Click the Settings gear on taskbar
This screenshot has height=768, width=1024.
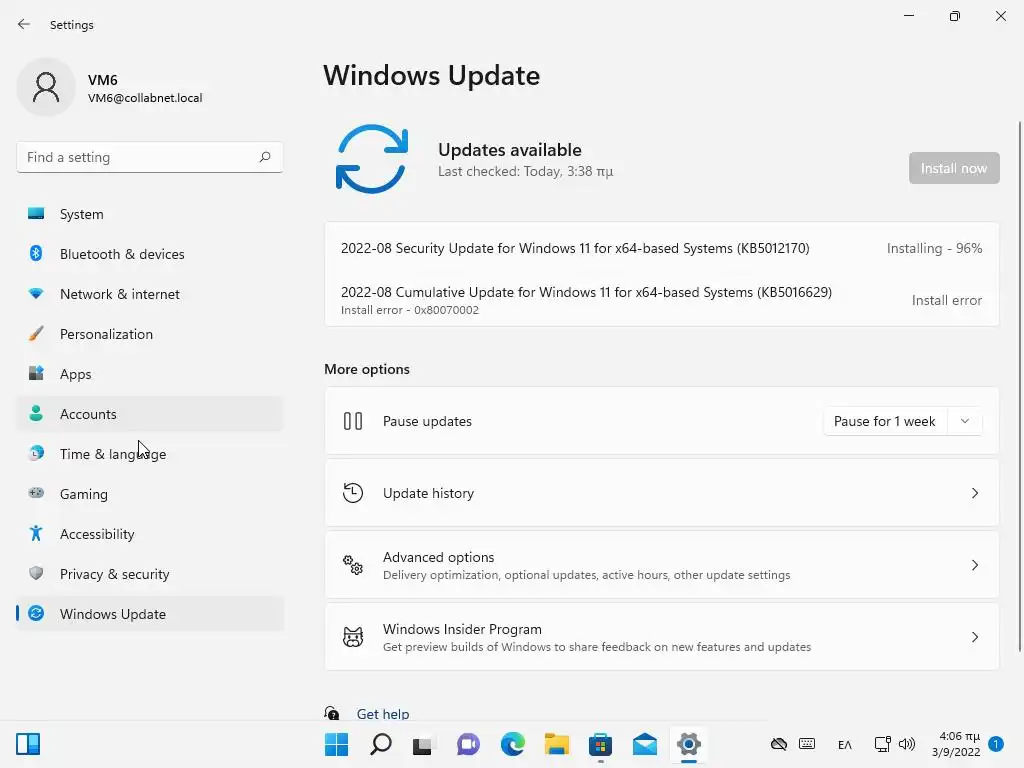pos(688,744)
